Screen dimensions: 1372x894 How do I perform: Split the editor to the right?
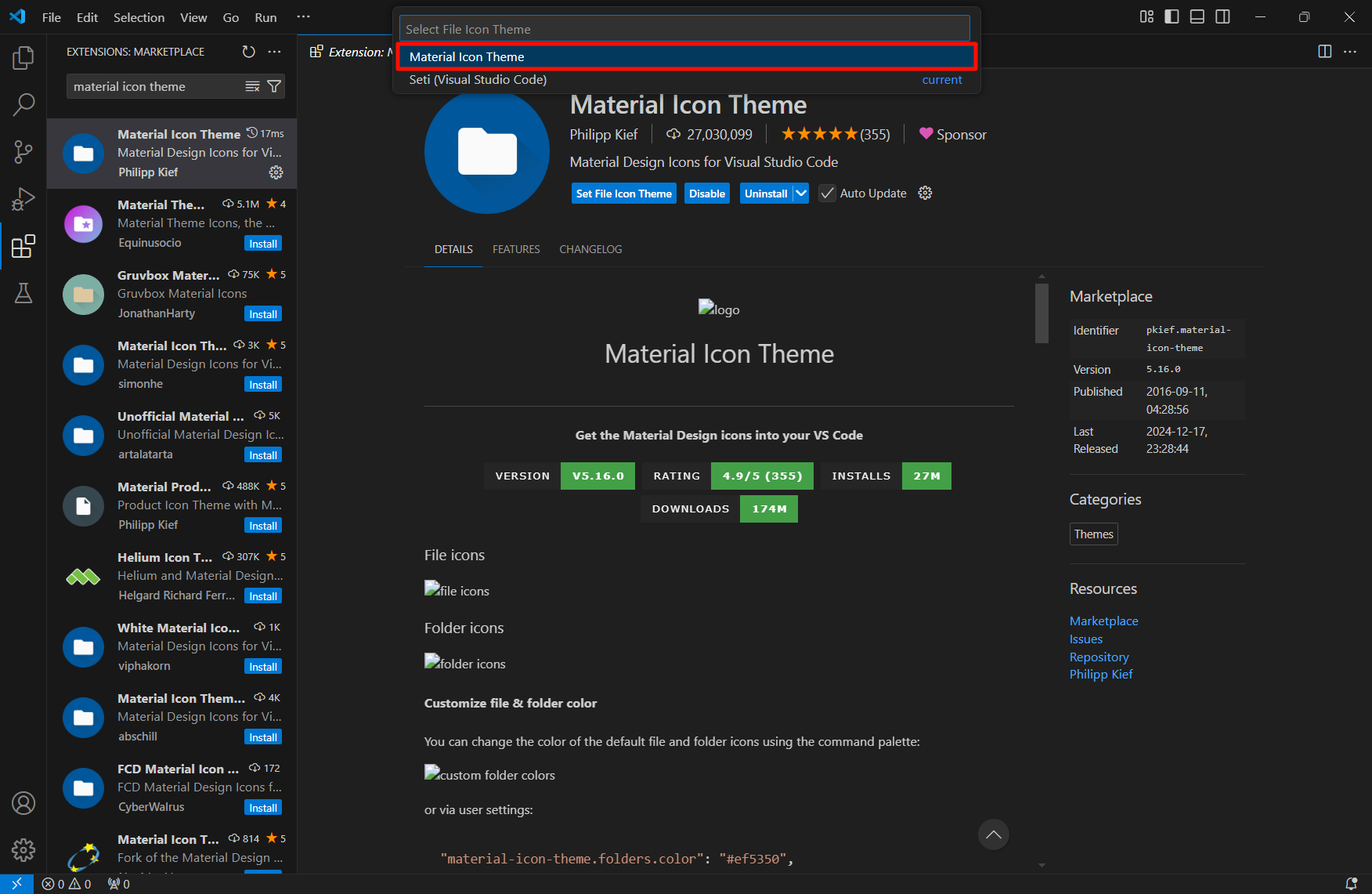1325,52
